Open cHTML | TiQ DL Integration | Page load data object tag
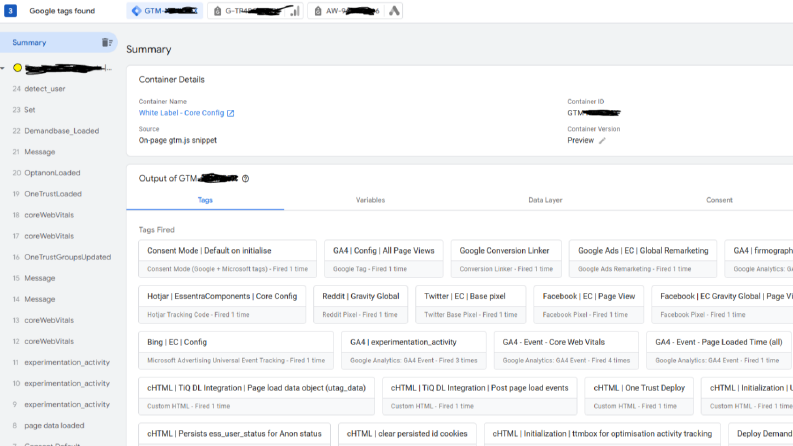This screenshot has width=793, height=446. pyautogui.click(x=256, y=396)
